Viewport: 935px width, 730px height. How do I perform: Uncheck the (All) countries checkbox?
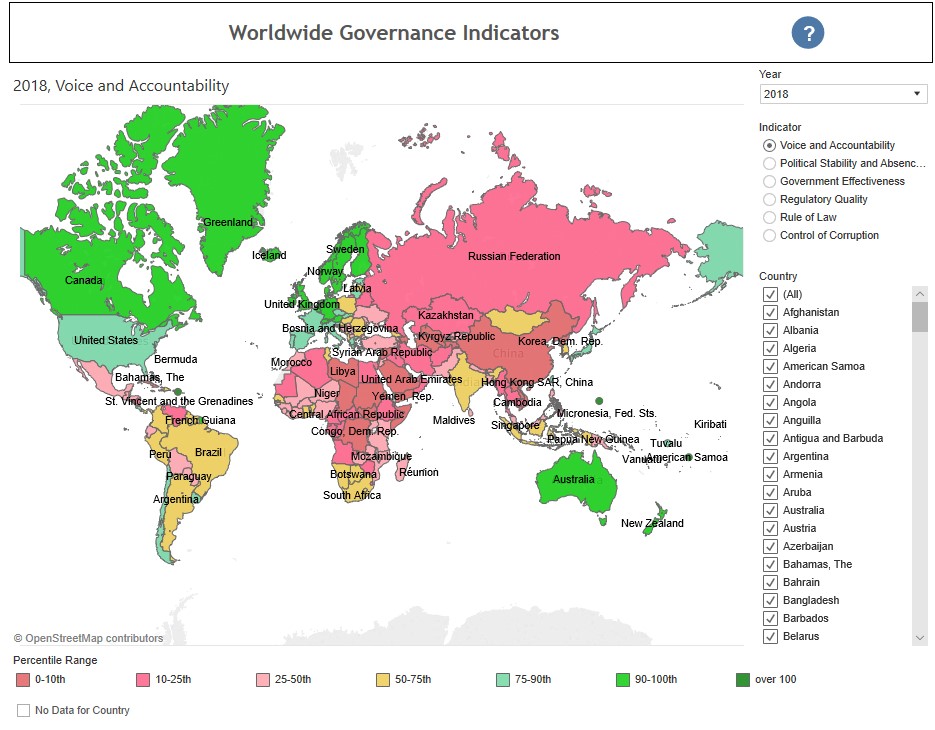click(770, 294)
